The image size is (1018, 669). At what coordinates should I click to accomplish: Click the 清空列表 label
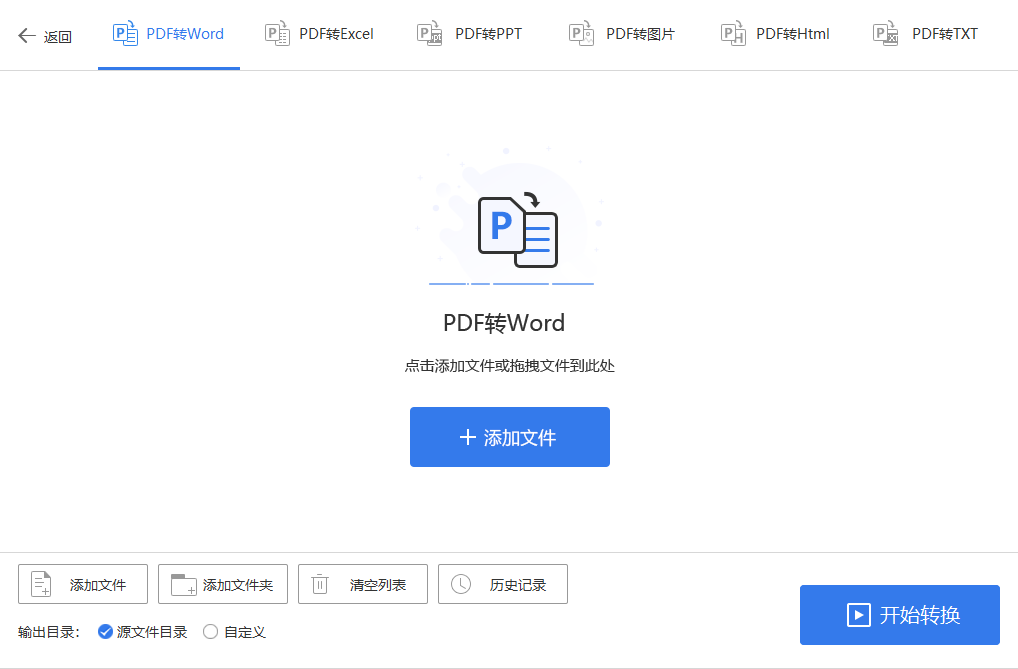coord(378,585)
